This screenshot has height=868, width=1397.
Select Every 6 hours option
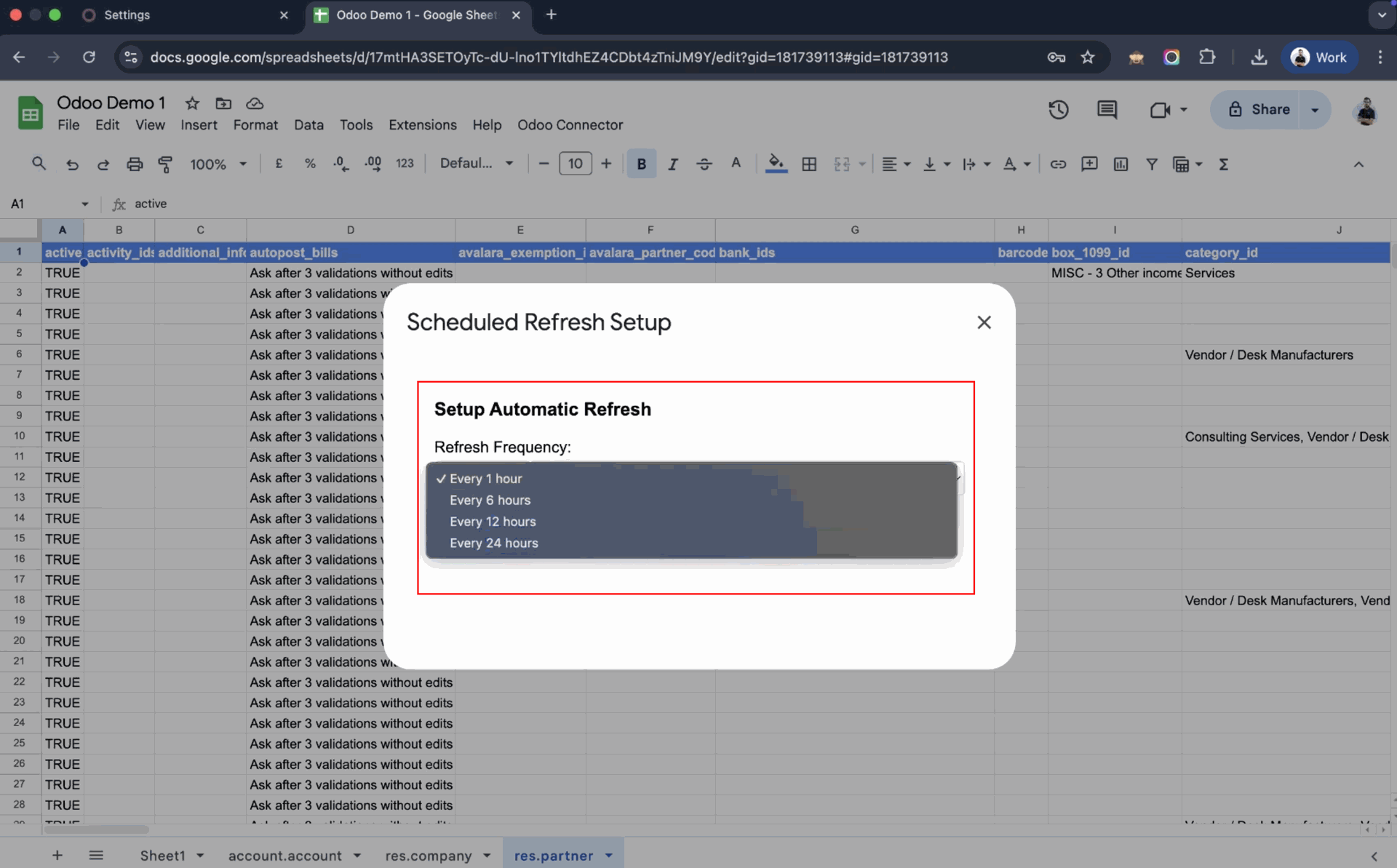[x=490, y=501]
